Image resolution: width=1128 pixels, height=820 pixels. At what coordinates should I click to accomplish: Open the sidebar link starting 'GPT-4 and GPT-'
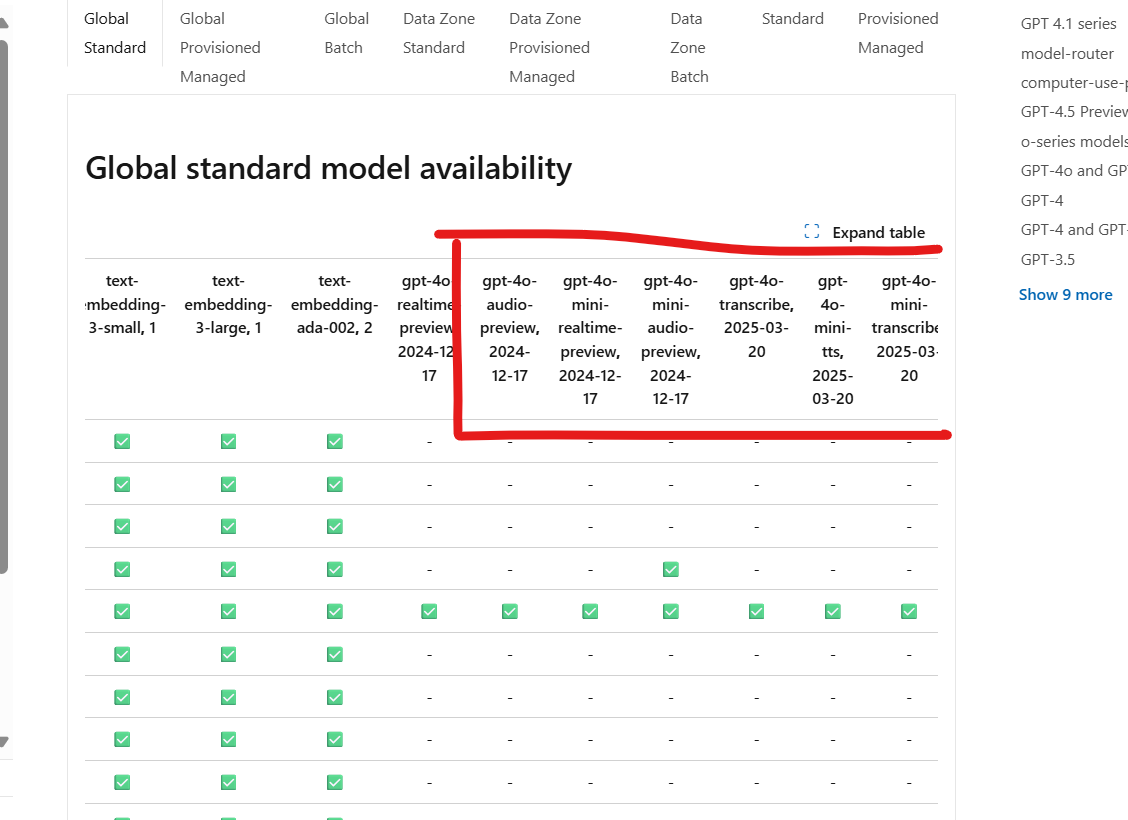[x=1073, y=229]
